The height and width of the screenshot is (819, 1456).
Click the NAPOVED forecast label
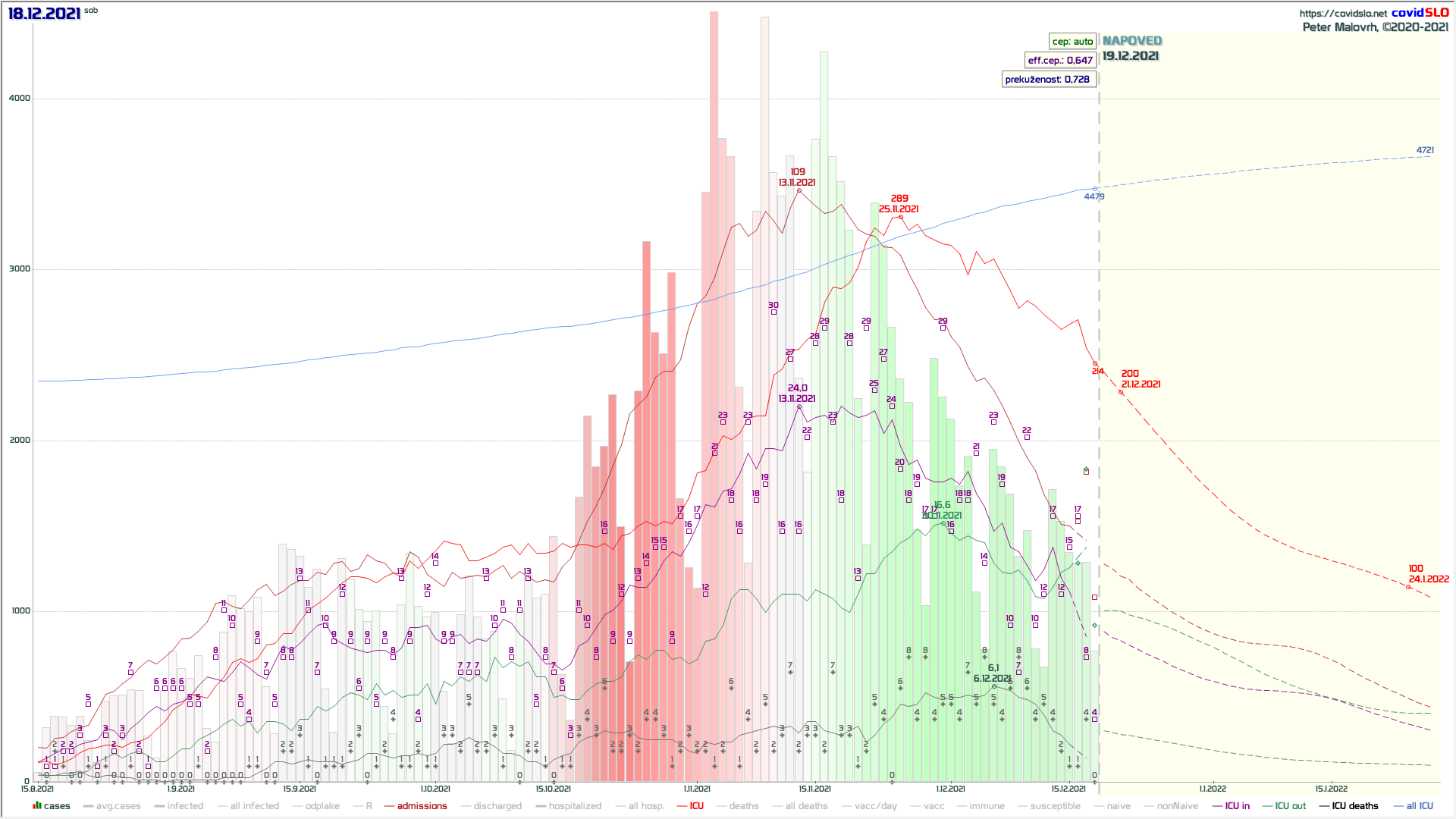coord(1131,41)
